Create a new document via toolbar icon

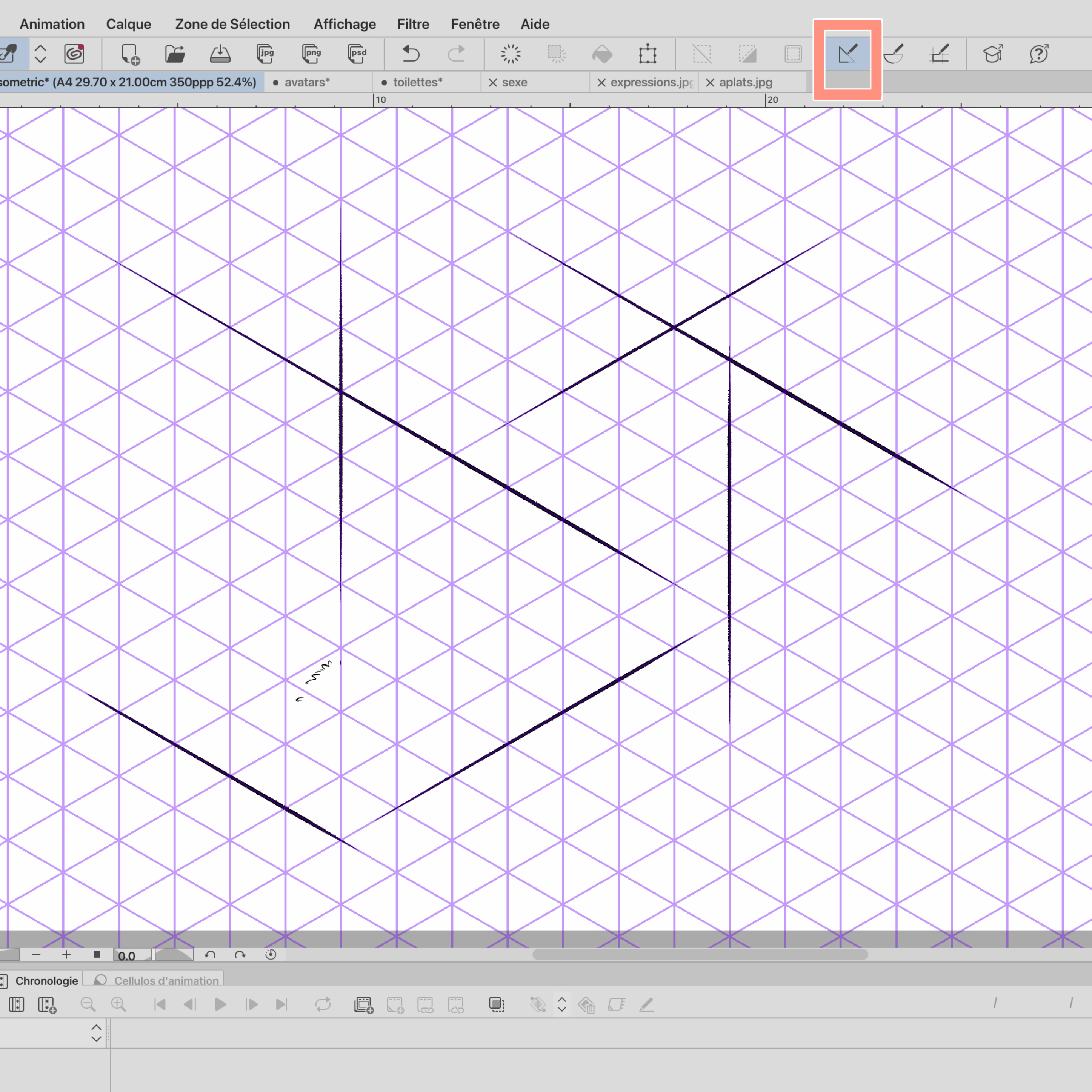click(130, 54)
